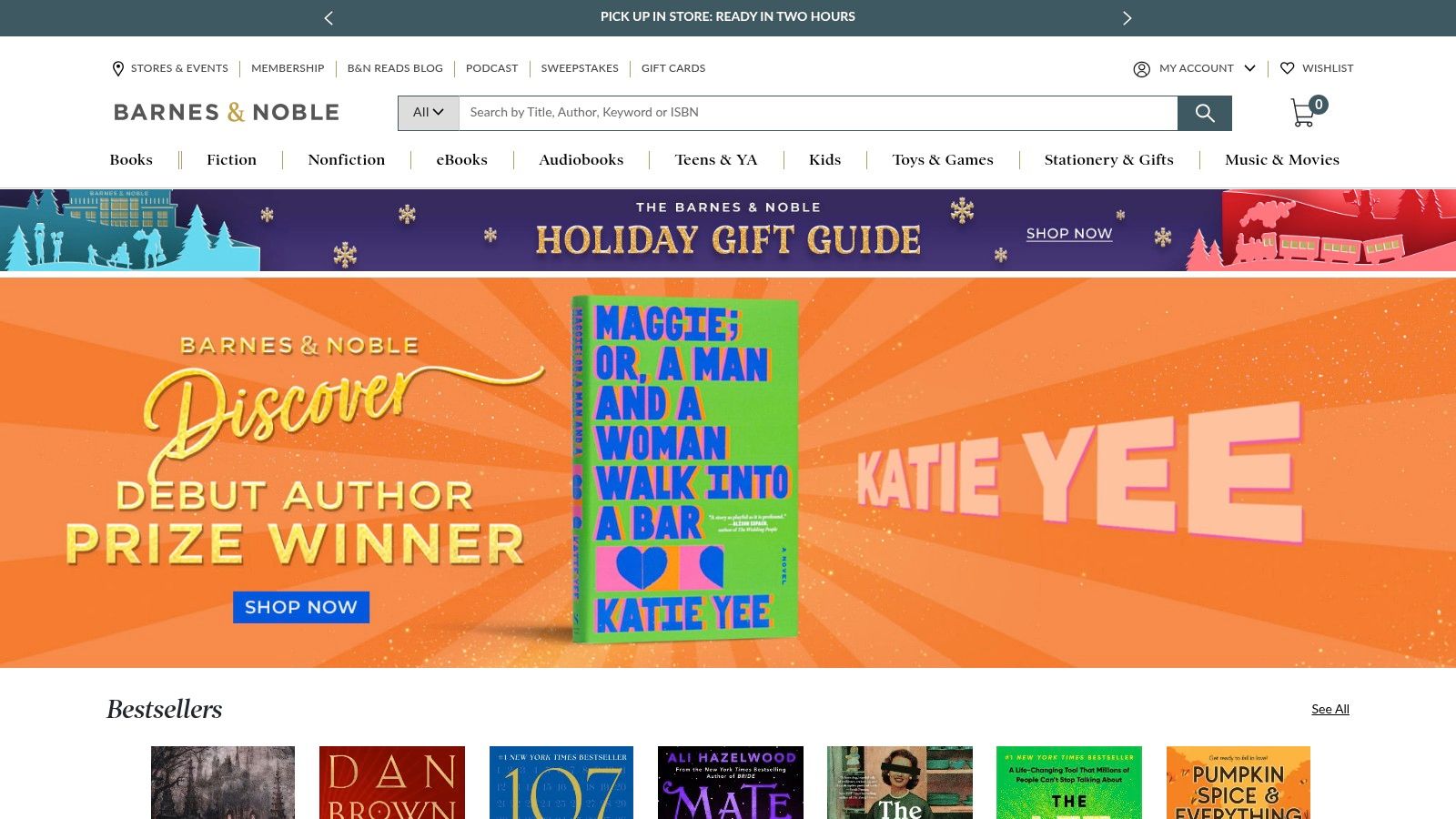See All bestsellers
The width and height of the screenshot is (1456, 819).
(1330, 709)
